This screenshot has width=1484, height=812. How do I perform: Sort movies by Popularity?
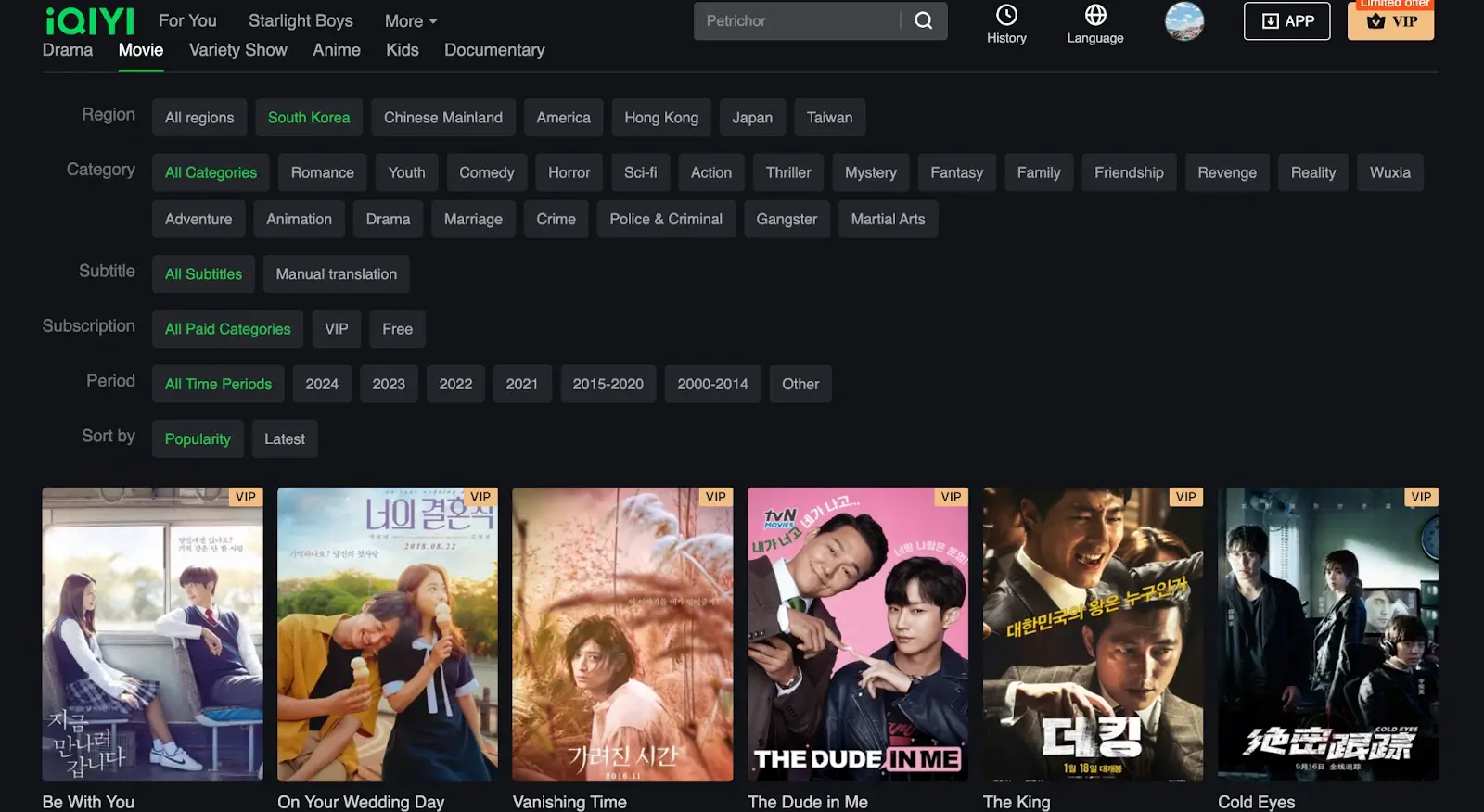pos(198,439)
